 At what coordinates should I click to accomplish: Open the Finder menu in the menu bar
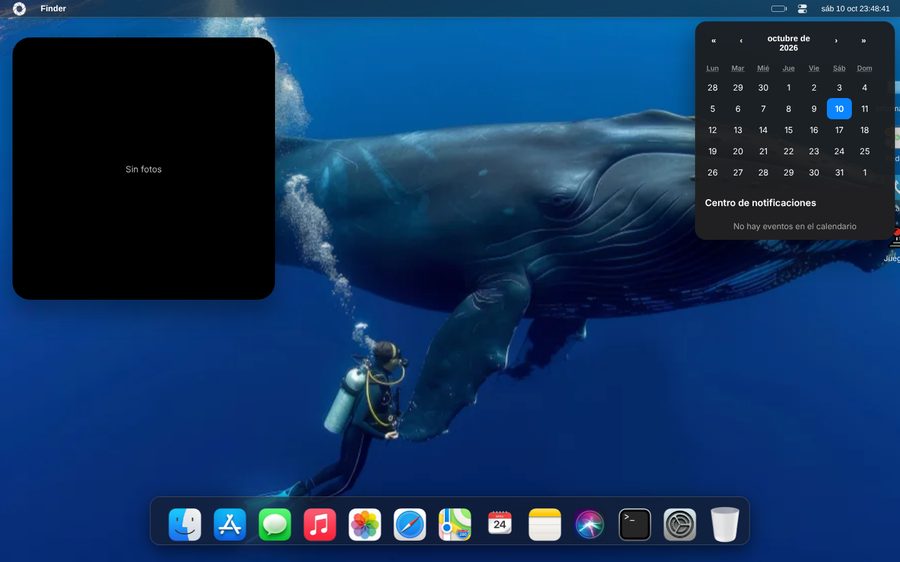[53, 9]
